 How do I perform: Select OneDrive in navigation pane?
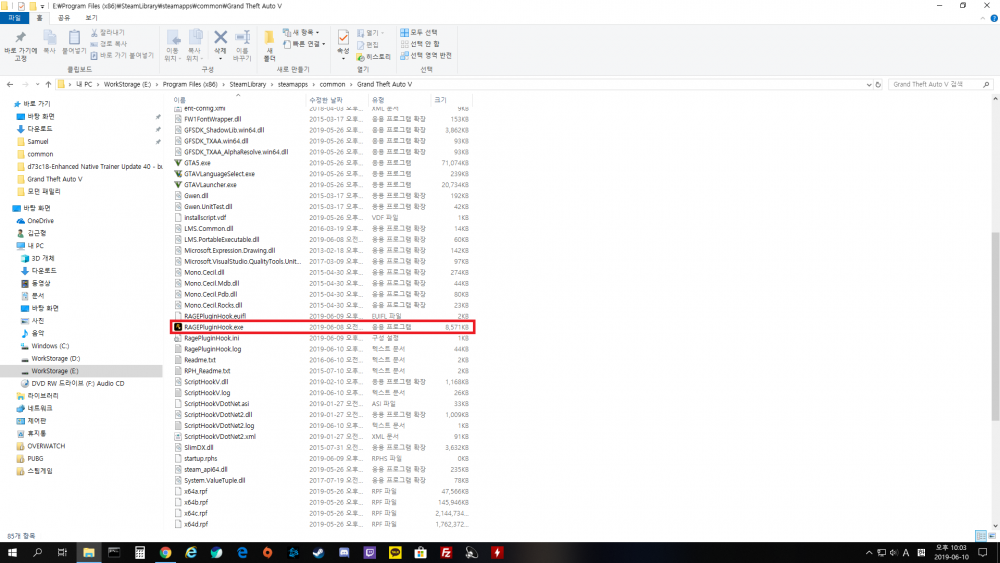[x=40, y=221]
